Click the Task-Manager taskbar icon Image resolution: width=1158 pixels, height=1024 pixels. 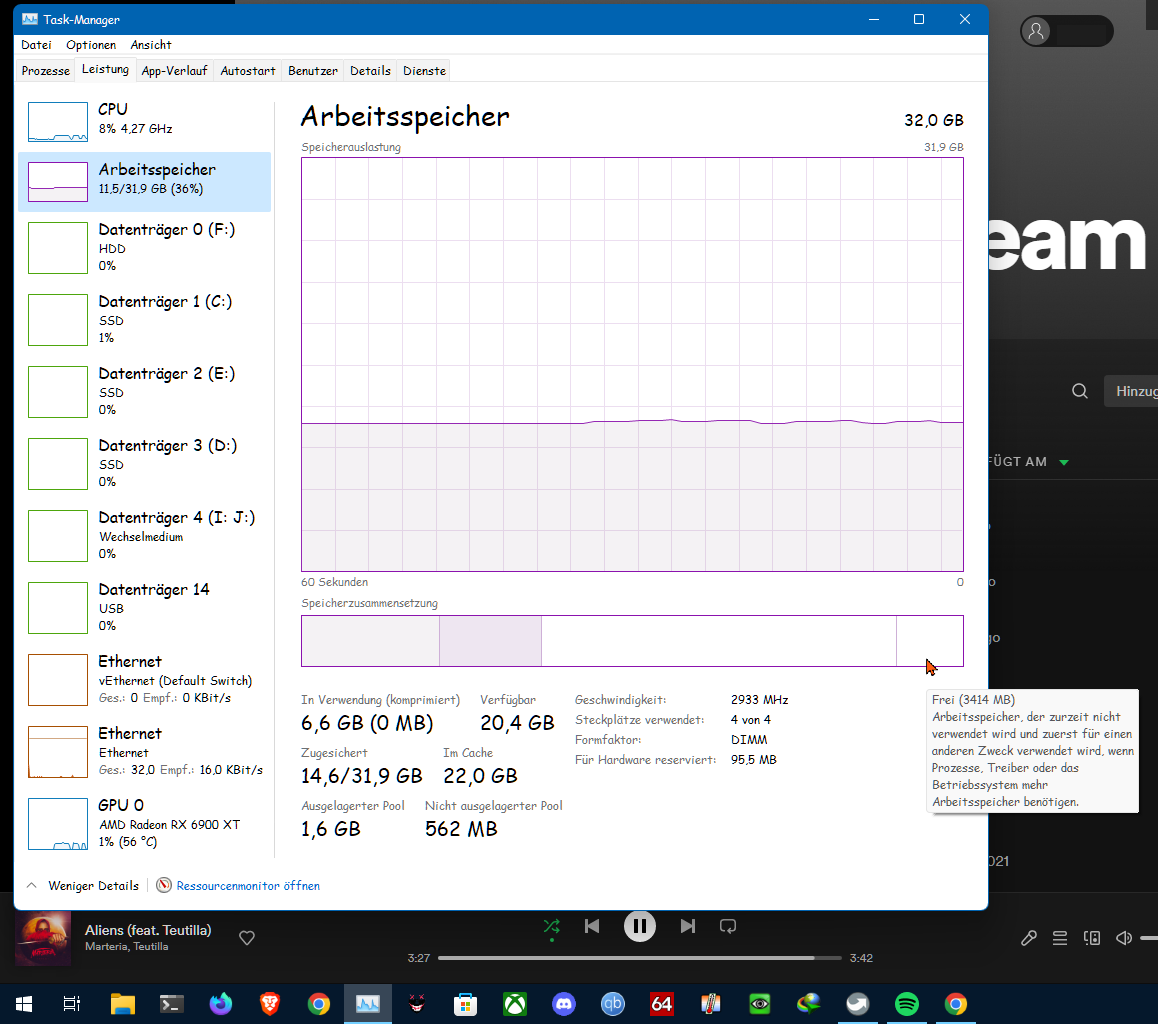368,1004
